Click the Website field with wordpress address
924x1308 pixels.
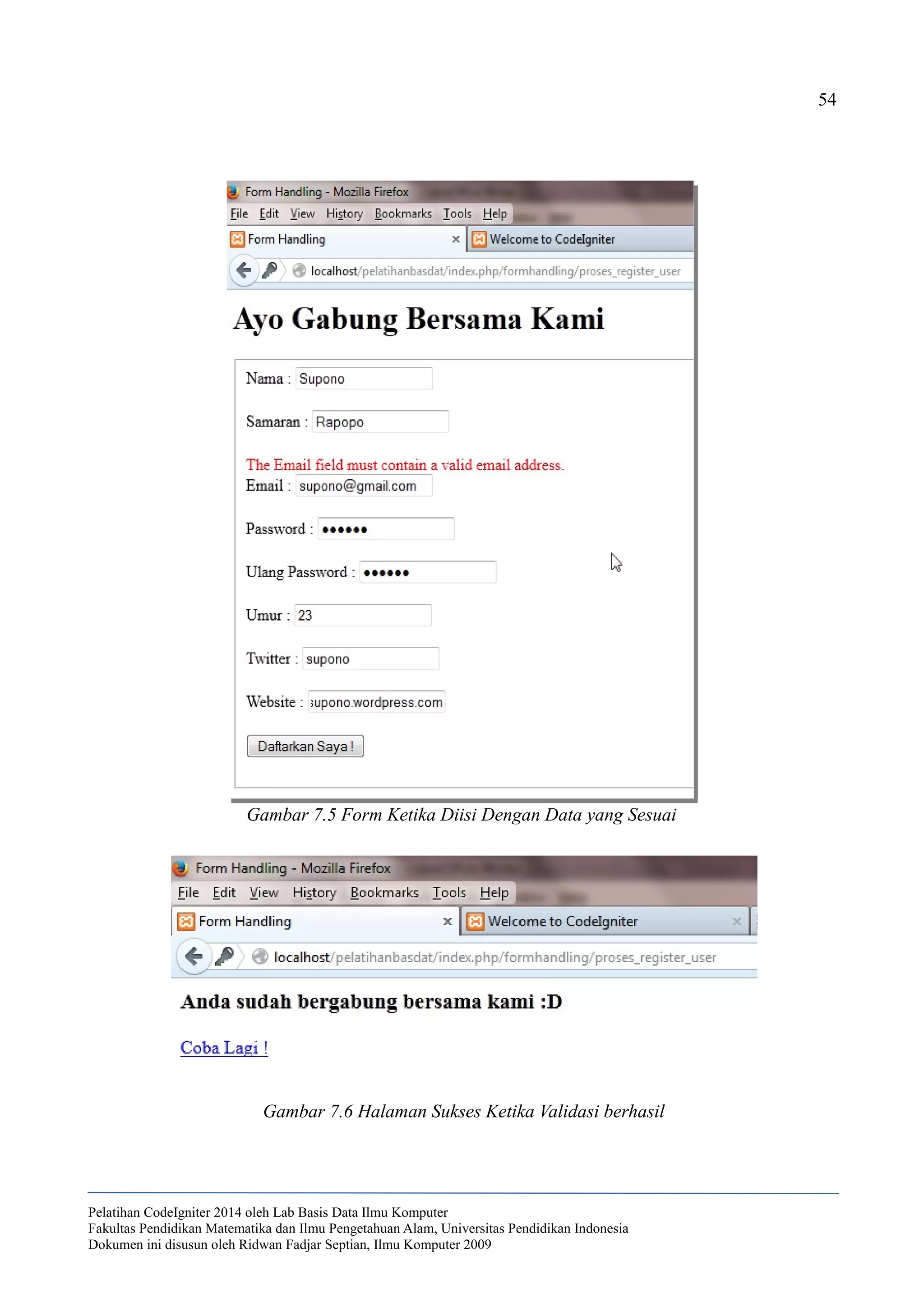[376, 702]
